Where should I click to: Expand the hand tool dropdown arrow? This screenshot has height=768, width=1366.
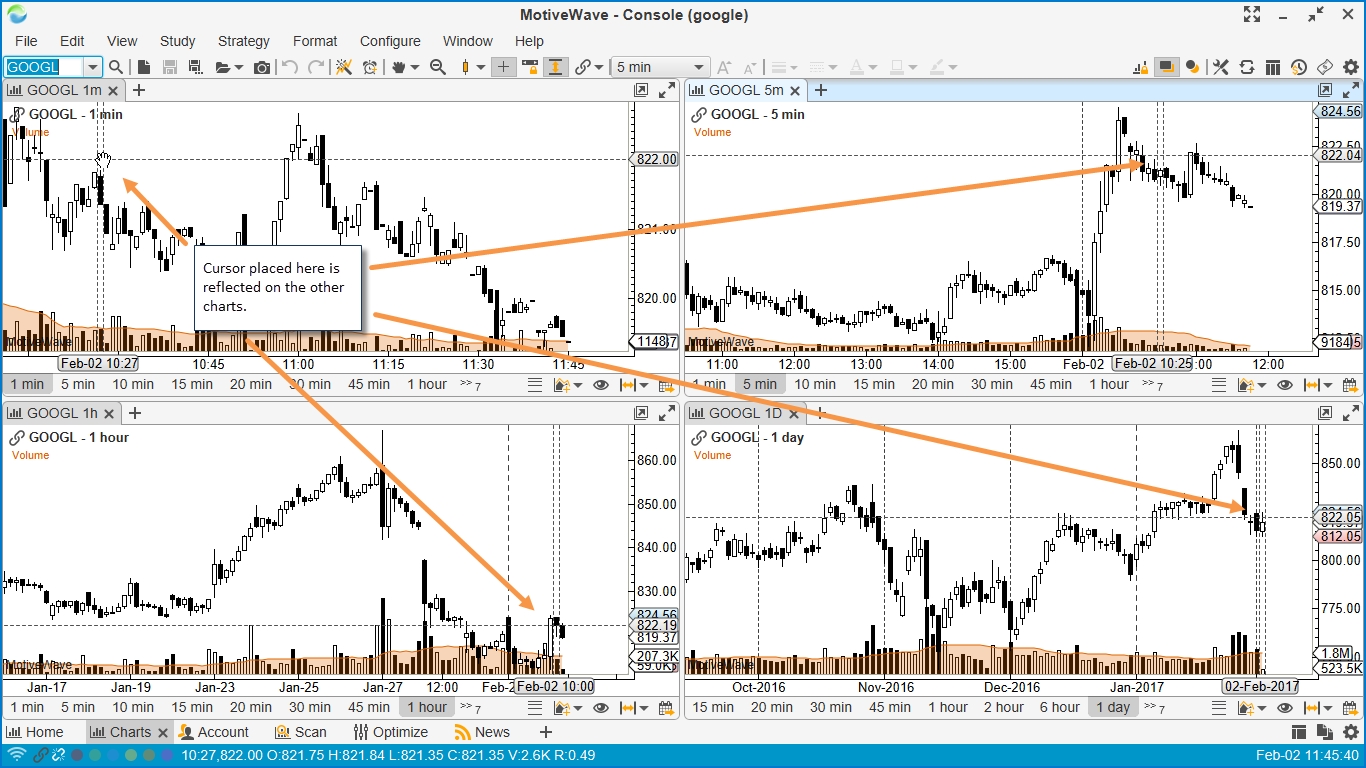click(x=413, y=68)
